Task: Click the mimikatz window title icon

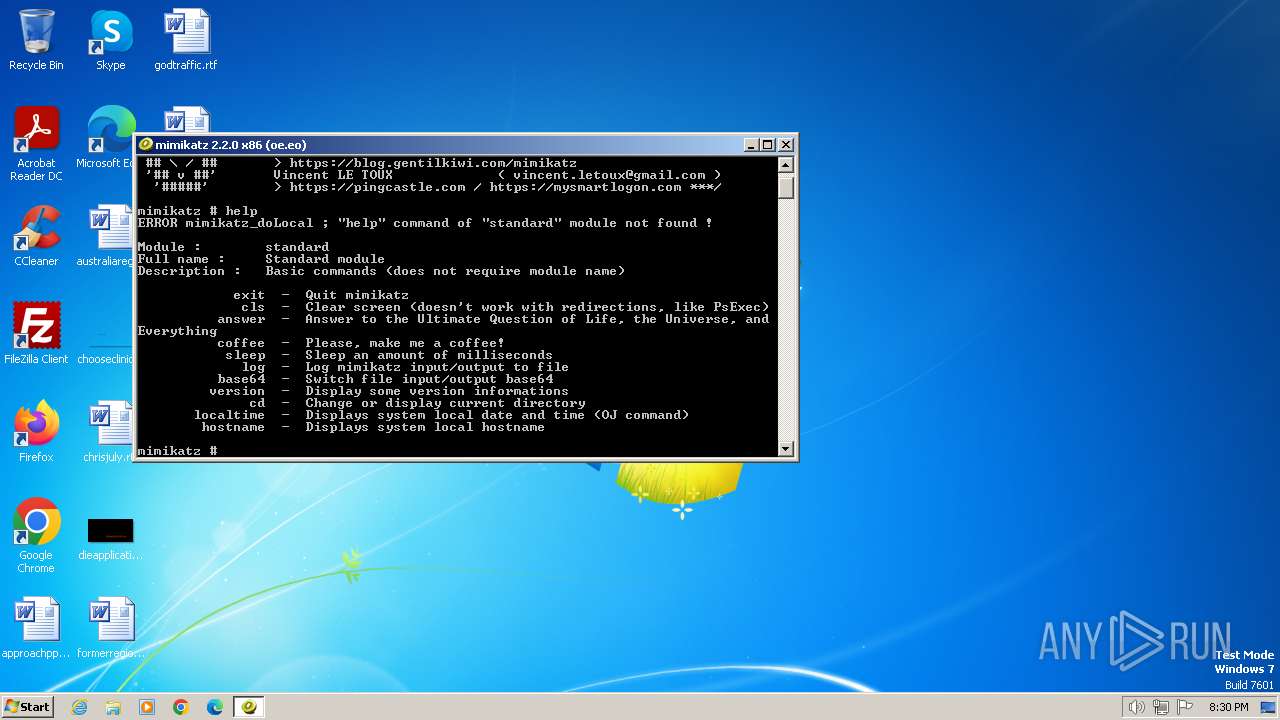Action: (146, 144)
